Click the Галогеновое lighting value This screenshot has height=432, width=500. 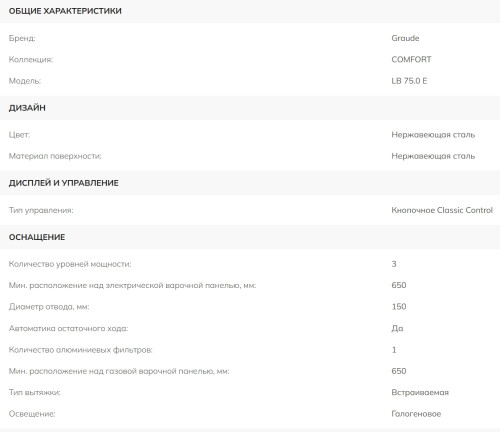(416, 414)
